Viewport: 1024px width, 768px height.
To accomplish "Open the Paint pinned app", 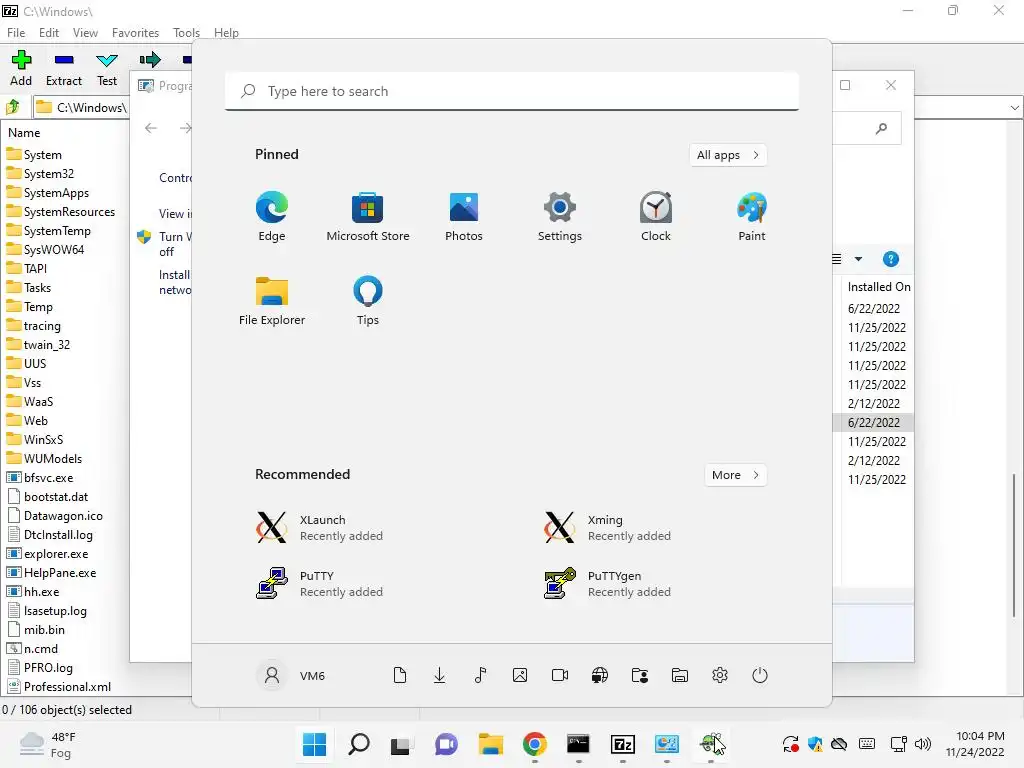I will coord(752,217).
